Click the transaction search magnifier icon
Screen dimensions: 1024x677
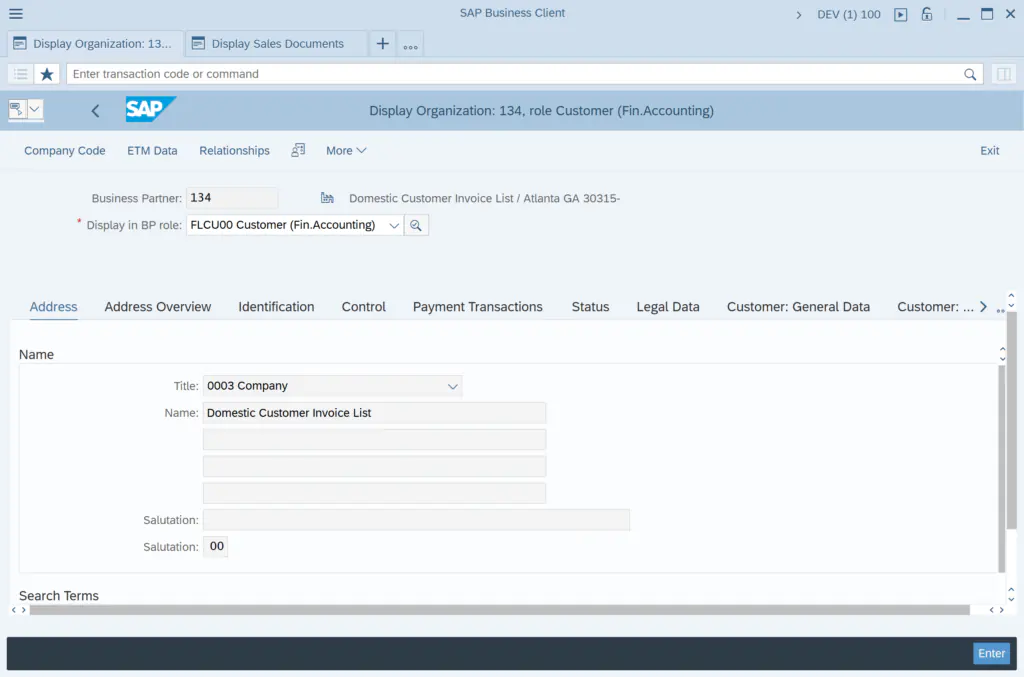pos(970,74)
